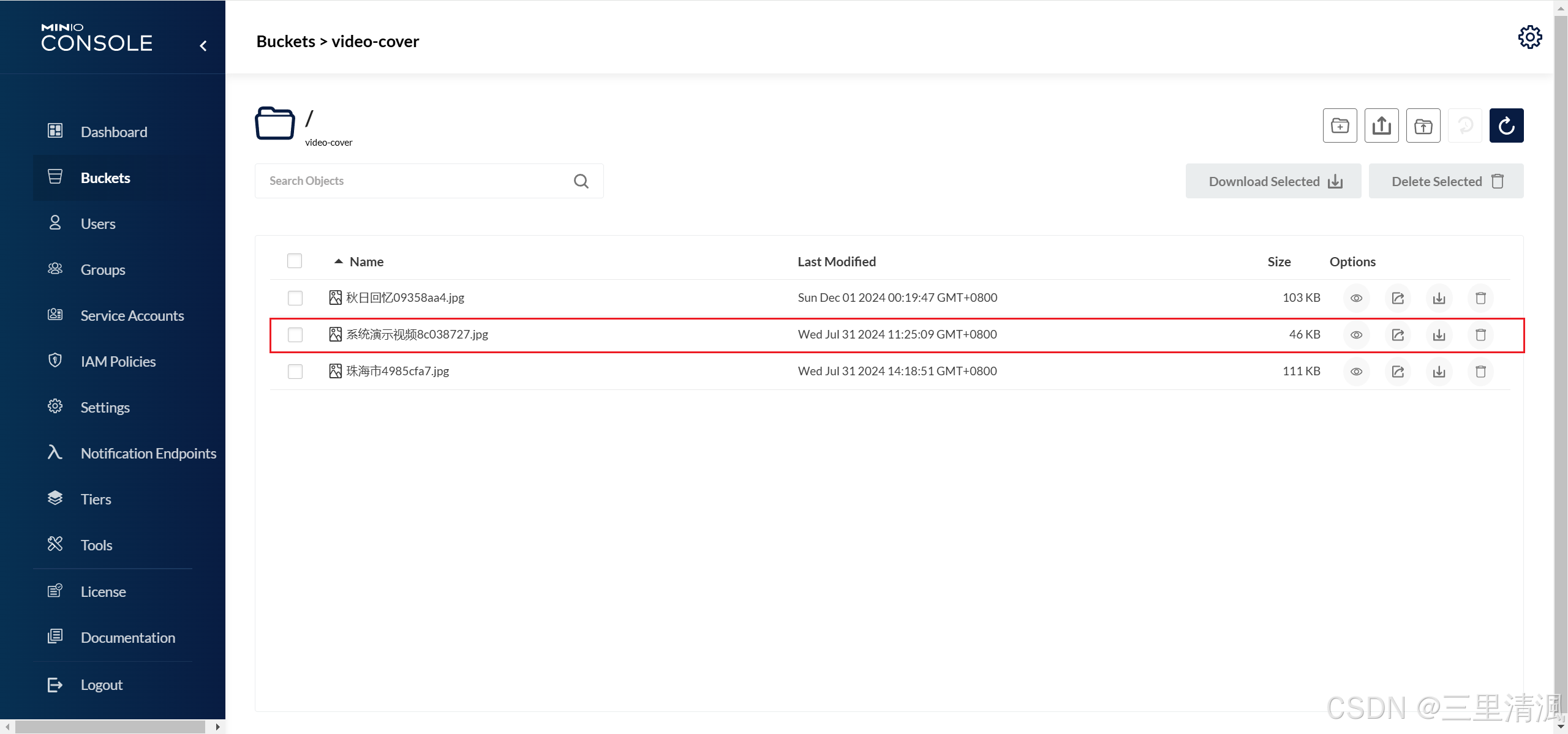Viewport: 1568px width, 734px height.
Task: Open Service Accounts from the sidebar icon
Action: (55, 315)
